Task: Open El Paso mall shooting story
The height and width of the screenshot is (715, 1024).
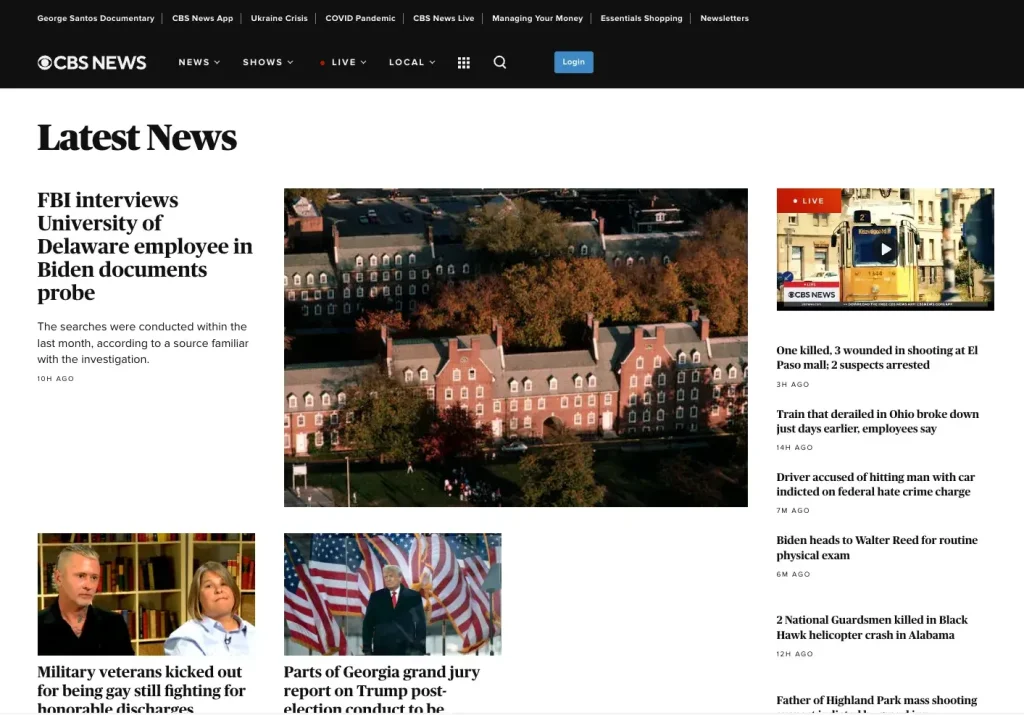Action: point(877,357)
